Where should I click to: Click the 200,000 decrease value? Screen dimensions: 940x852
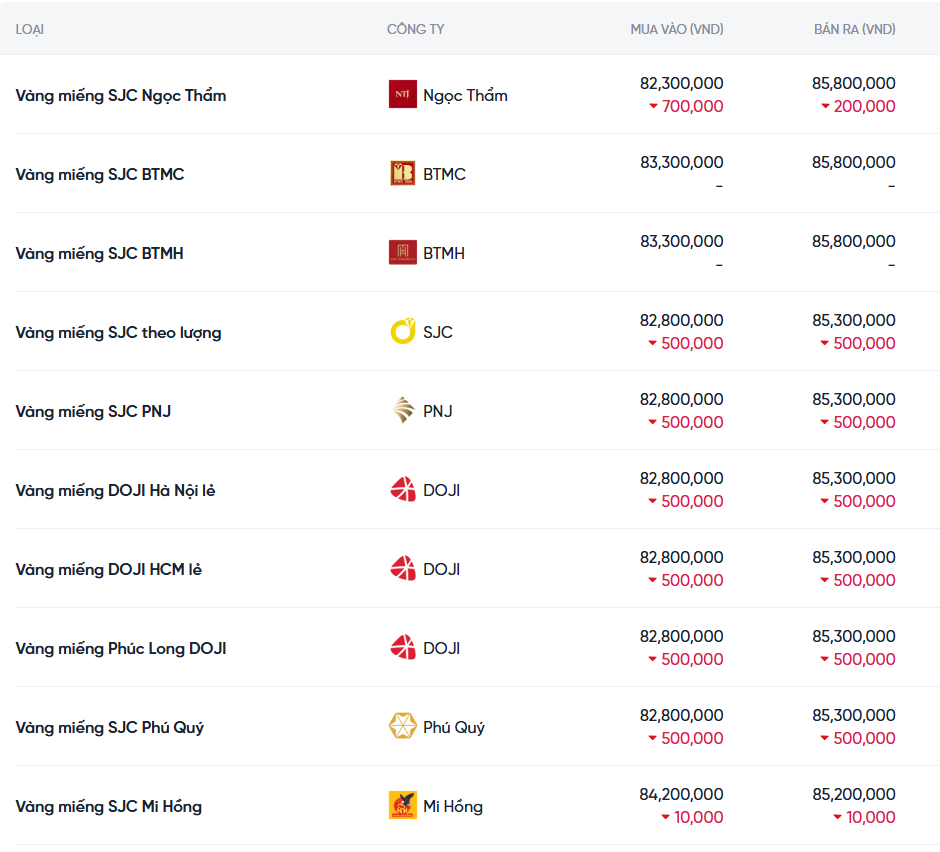coord(864,106)
